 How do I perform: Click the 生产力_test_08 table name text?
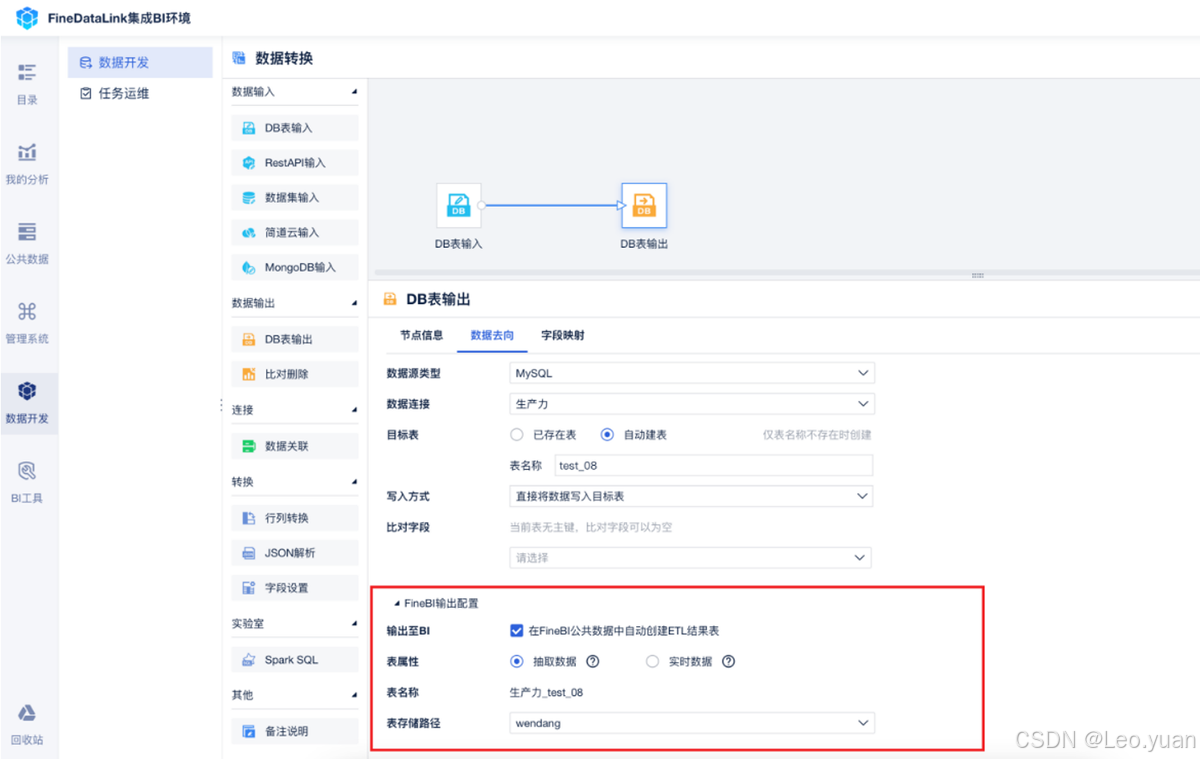coord(546,692)
